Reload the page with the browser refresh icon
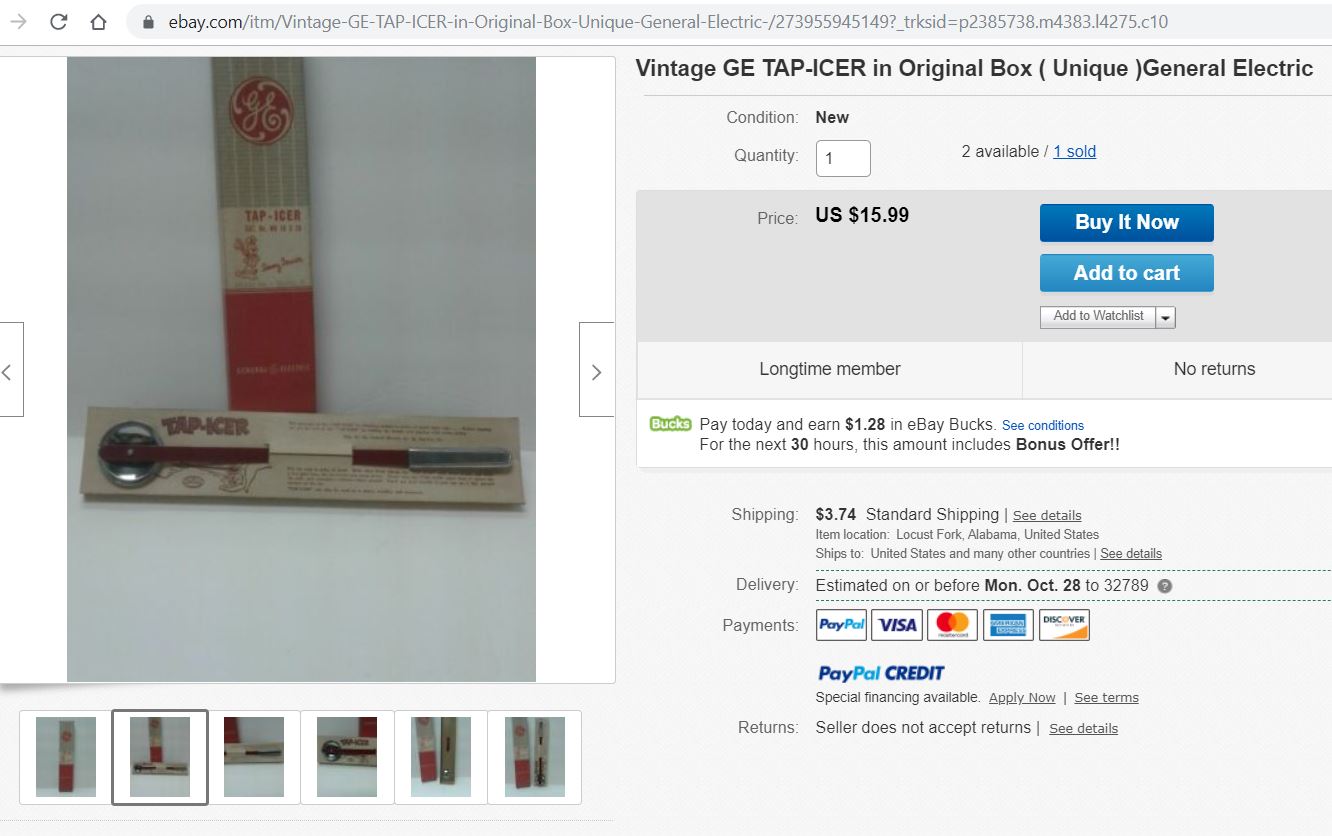 point(59,22)
